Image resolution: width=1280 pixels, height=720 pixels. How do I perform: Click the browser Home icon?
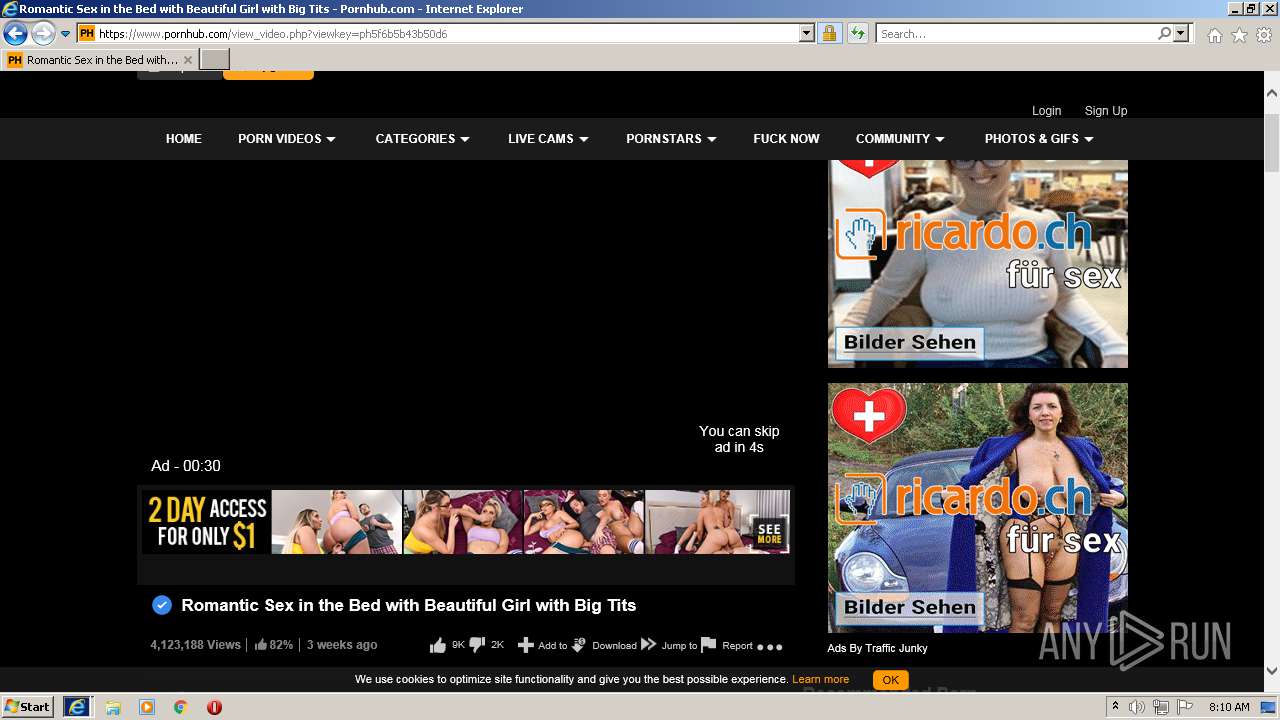click(1214, 35)
